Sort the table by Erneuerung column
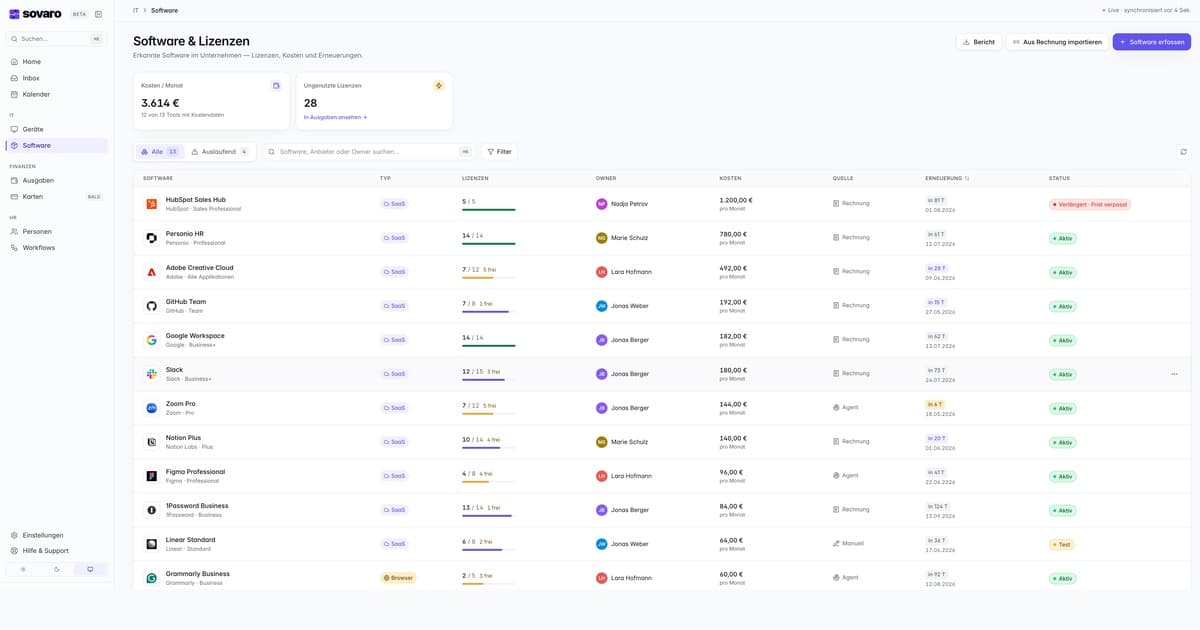Screen dimensions: 1200x630 click(x=946, y=178)
